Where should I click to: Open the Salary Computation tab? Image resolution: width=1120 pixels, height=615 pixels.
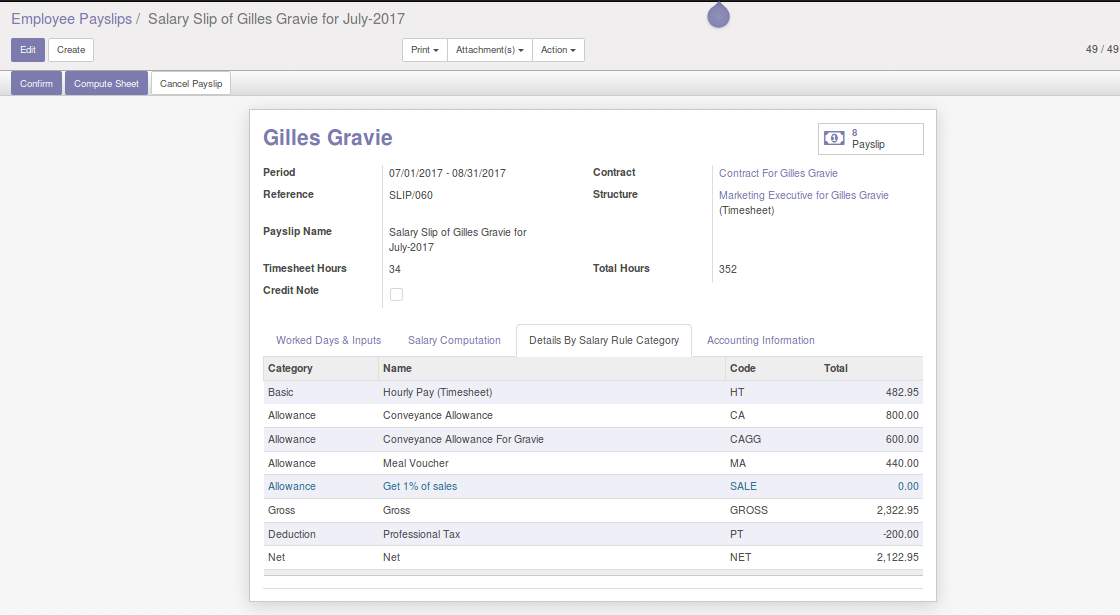454,340
